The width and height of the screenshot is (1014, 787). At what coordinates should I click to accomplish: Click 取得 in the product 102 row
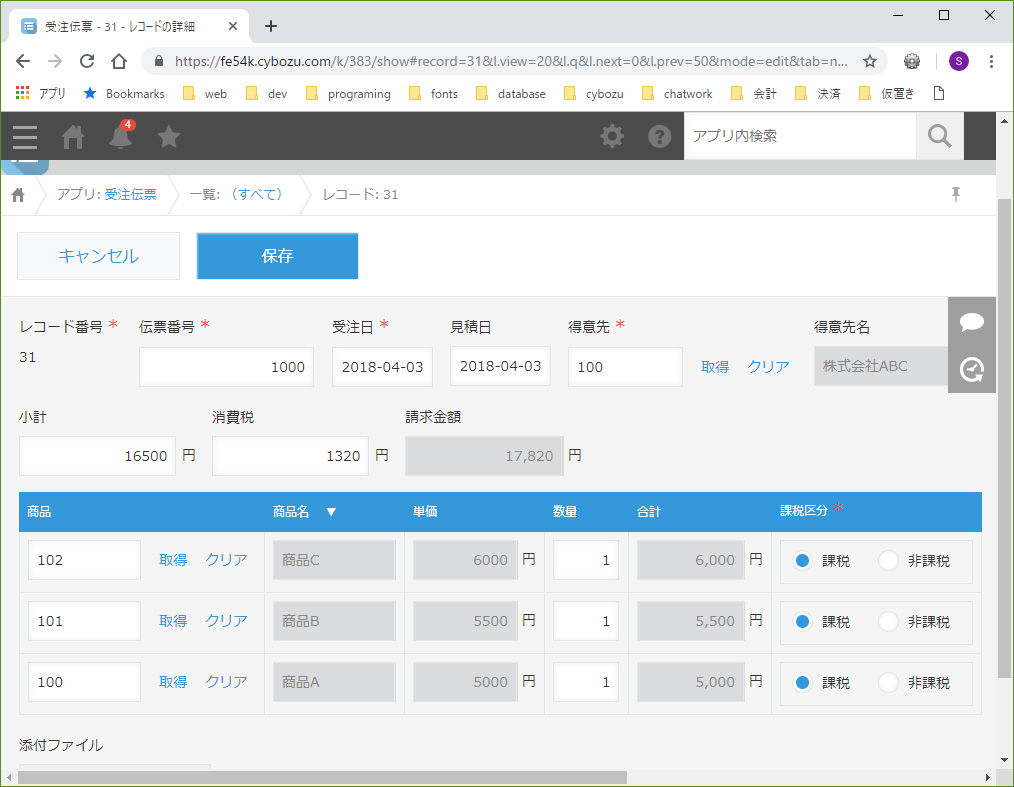click(x=173, y=560)
